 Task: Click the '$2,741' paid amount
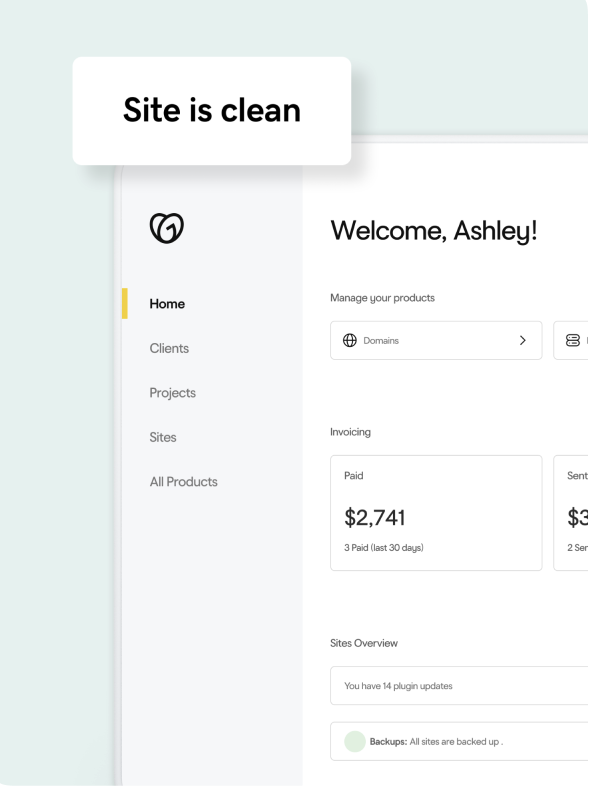(x=374, y=518)
